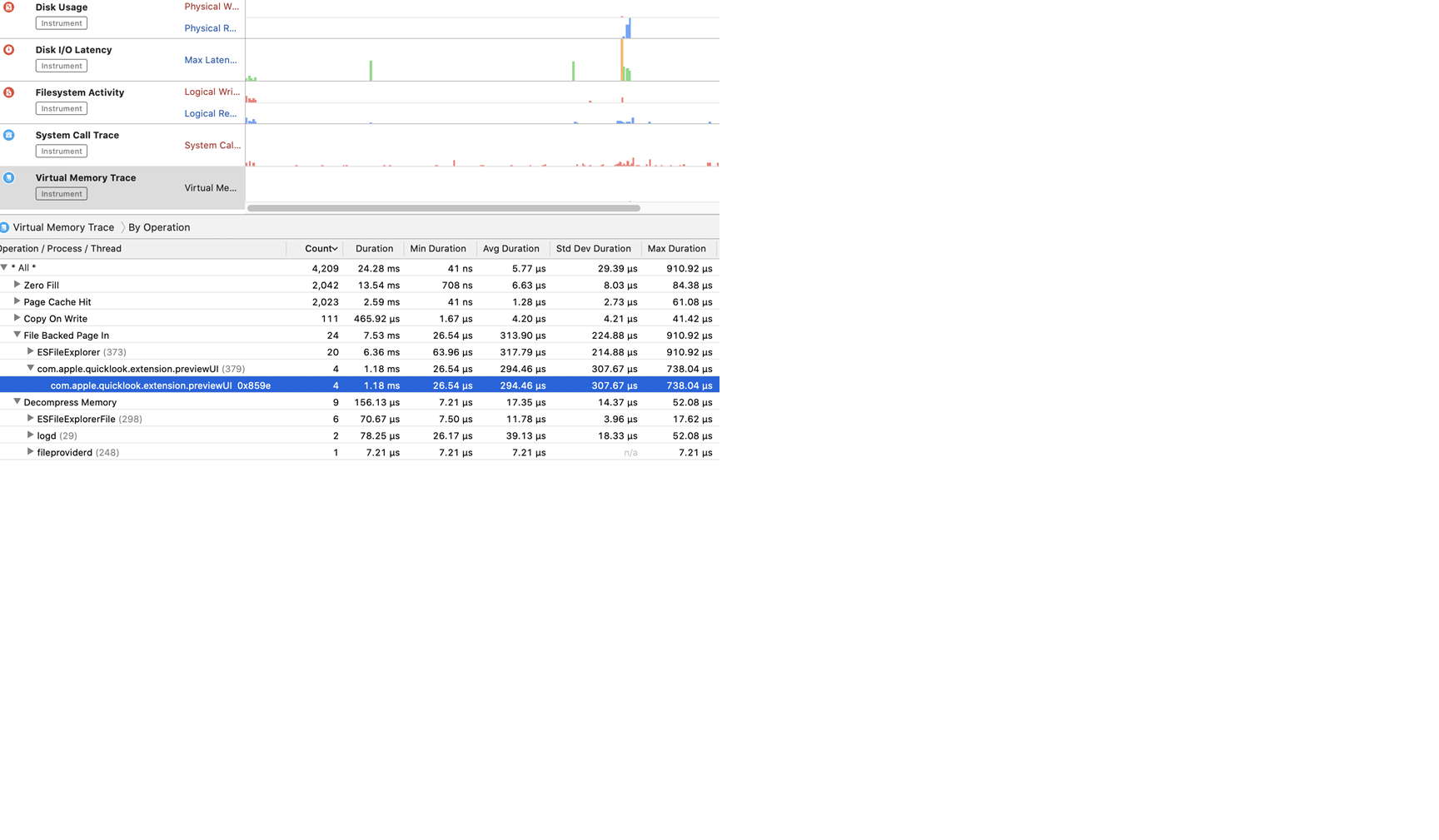Click the orange spike in Disk I/O Latency track
The height and width of the screenshot is (840, 1439).
(621, 58)
